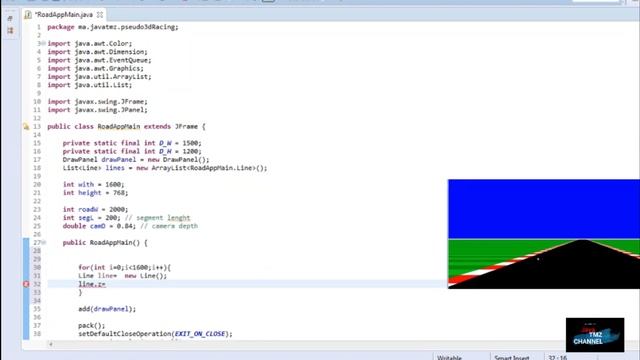640x360 pixels.
Task: Click the constant D_W = 1500 declaration
Action: [x=132, y=143]
